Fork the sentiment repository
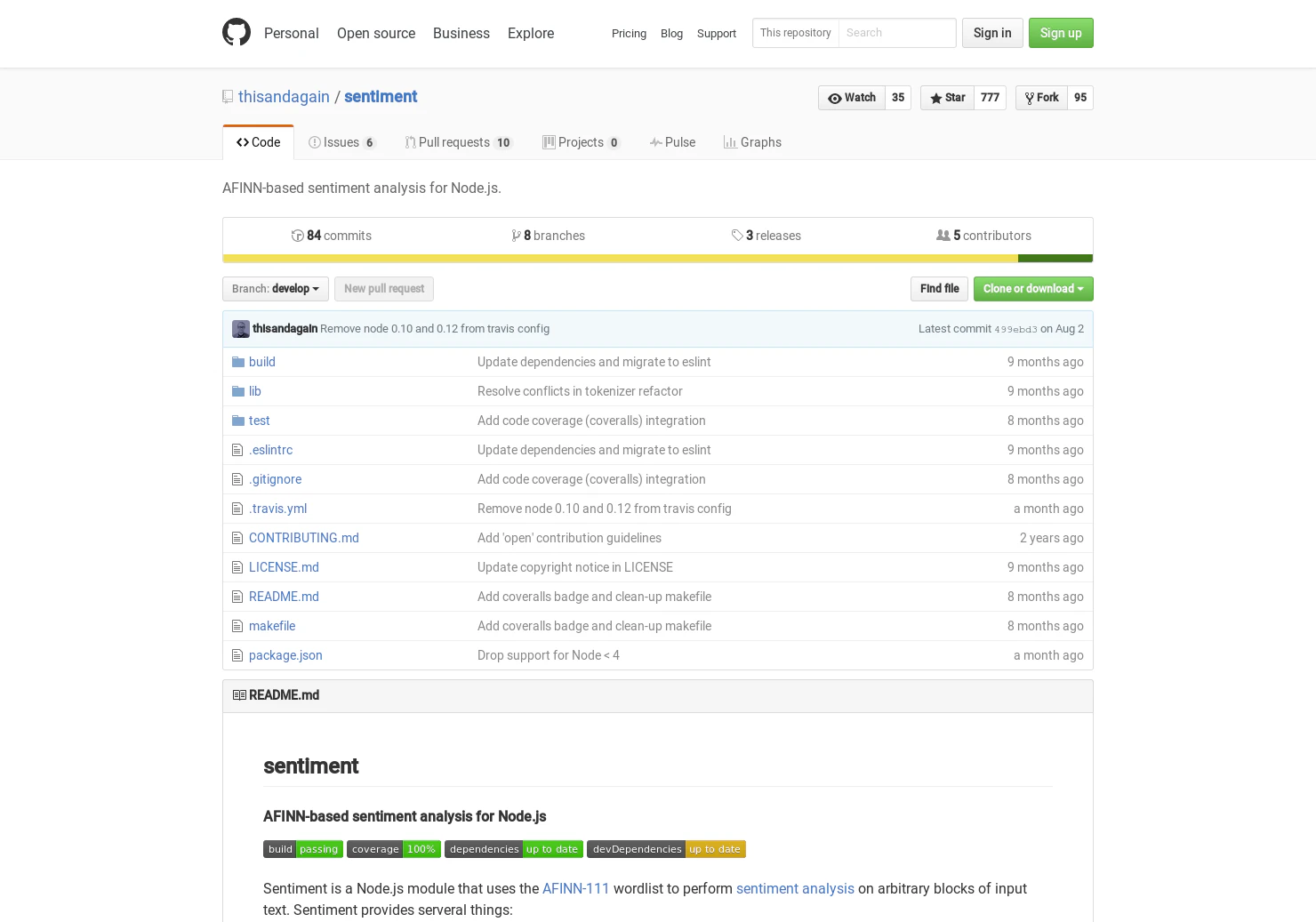The height and width of the screenshot is (922, 1316). click(x=1041, y=98)
